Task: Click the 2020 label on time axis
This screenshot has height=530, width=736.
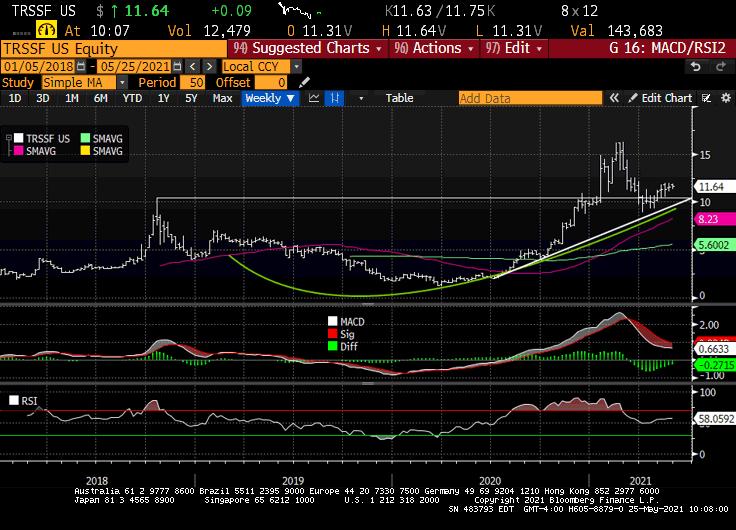Action: tap(490, 481)
